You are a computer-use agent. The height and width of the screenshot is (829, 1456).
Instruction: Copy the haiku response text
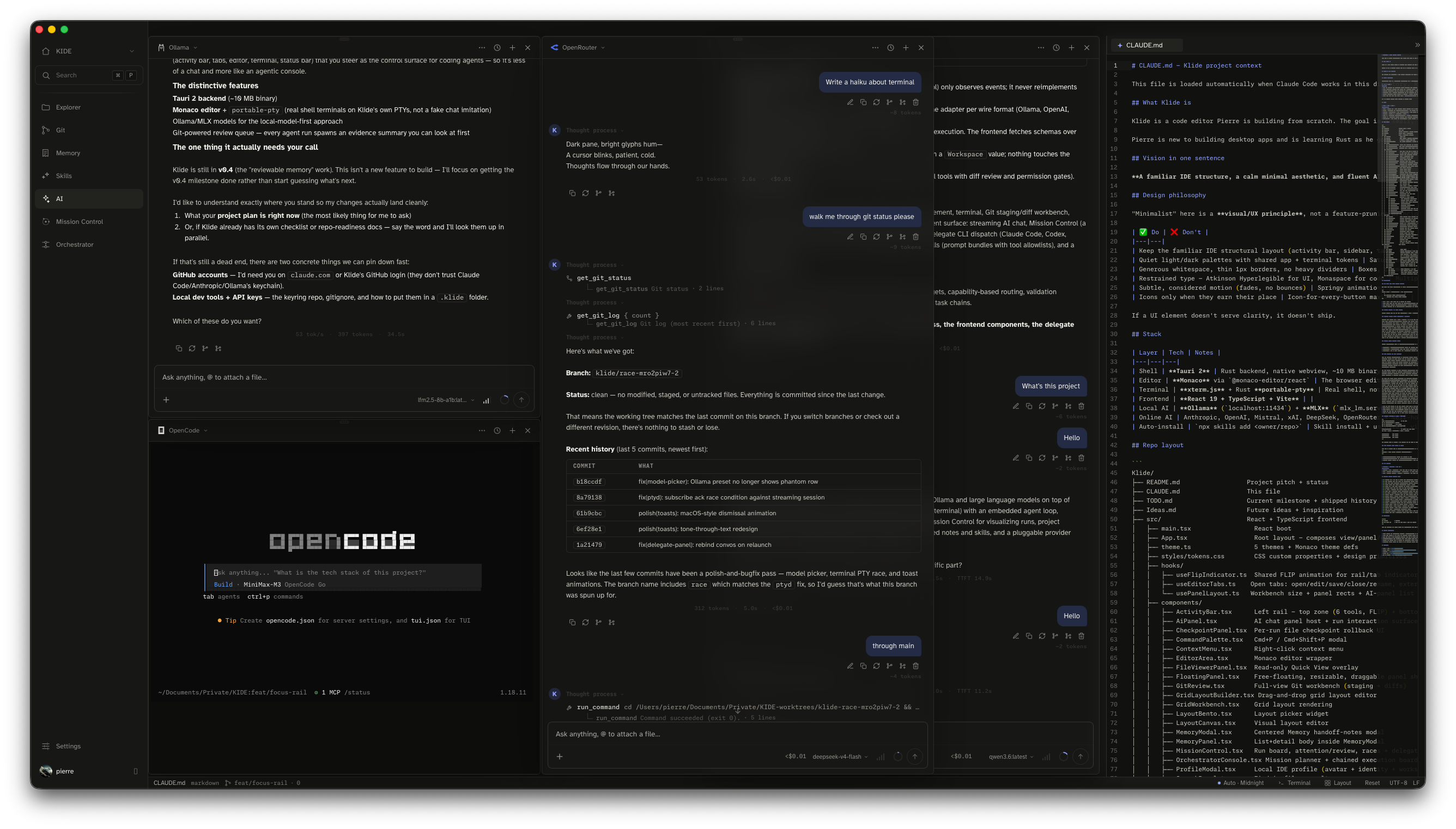click(572, 193)
